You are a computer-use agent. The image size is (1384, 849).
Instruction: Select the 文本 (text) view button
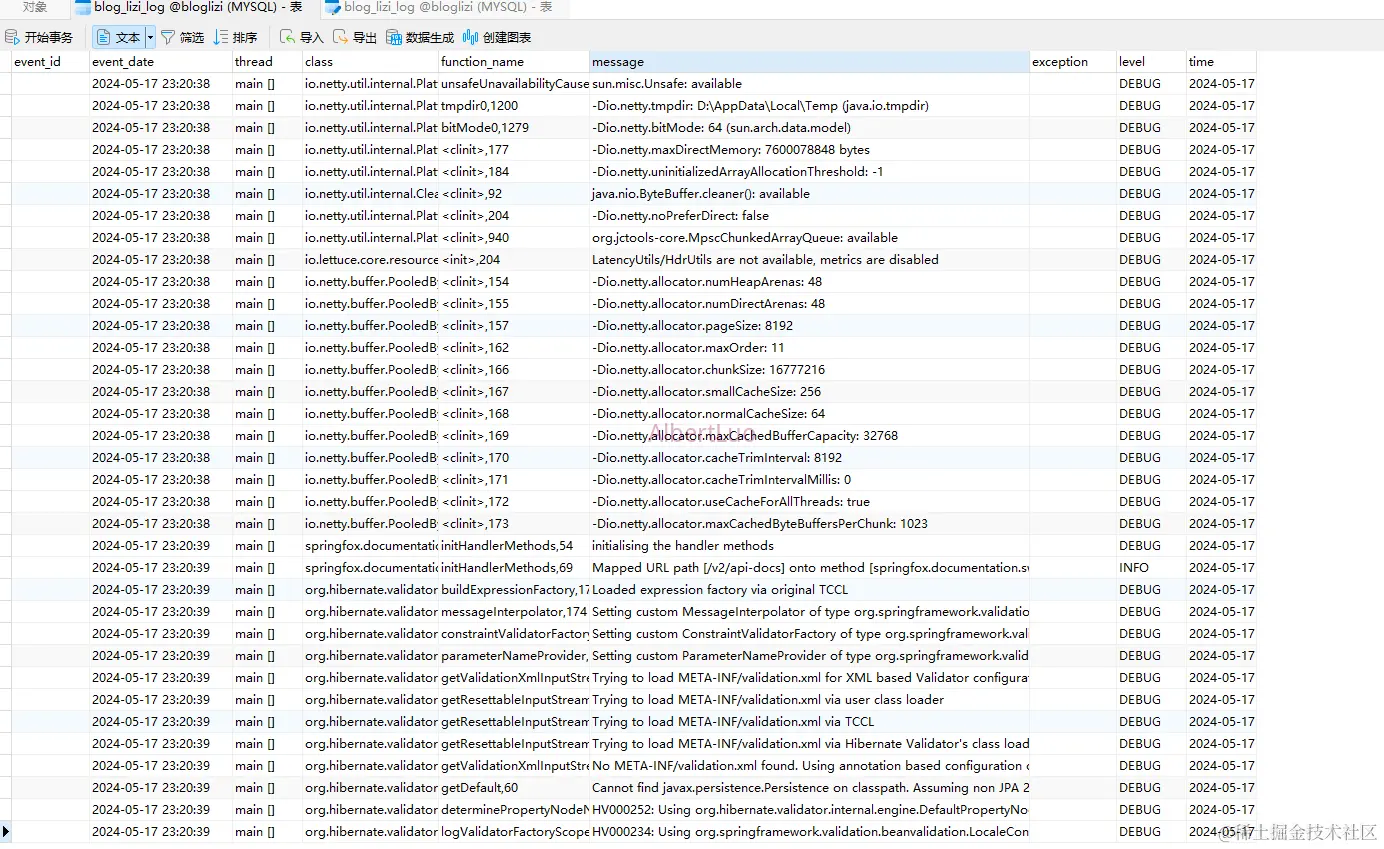(118, 37)
